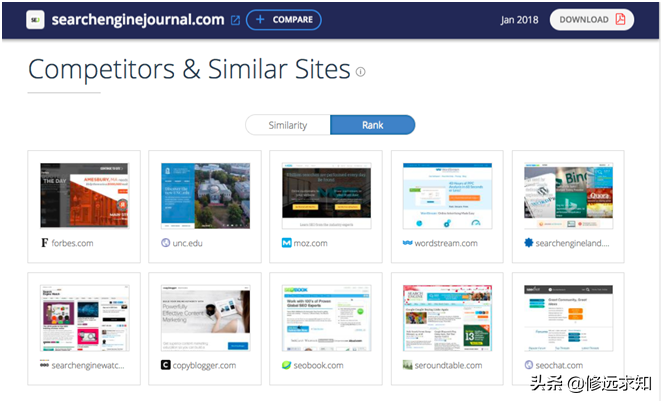Open the searchenginewatch screenshot thumbnail

pos(85,318)
